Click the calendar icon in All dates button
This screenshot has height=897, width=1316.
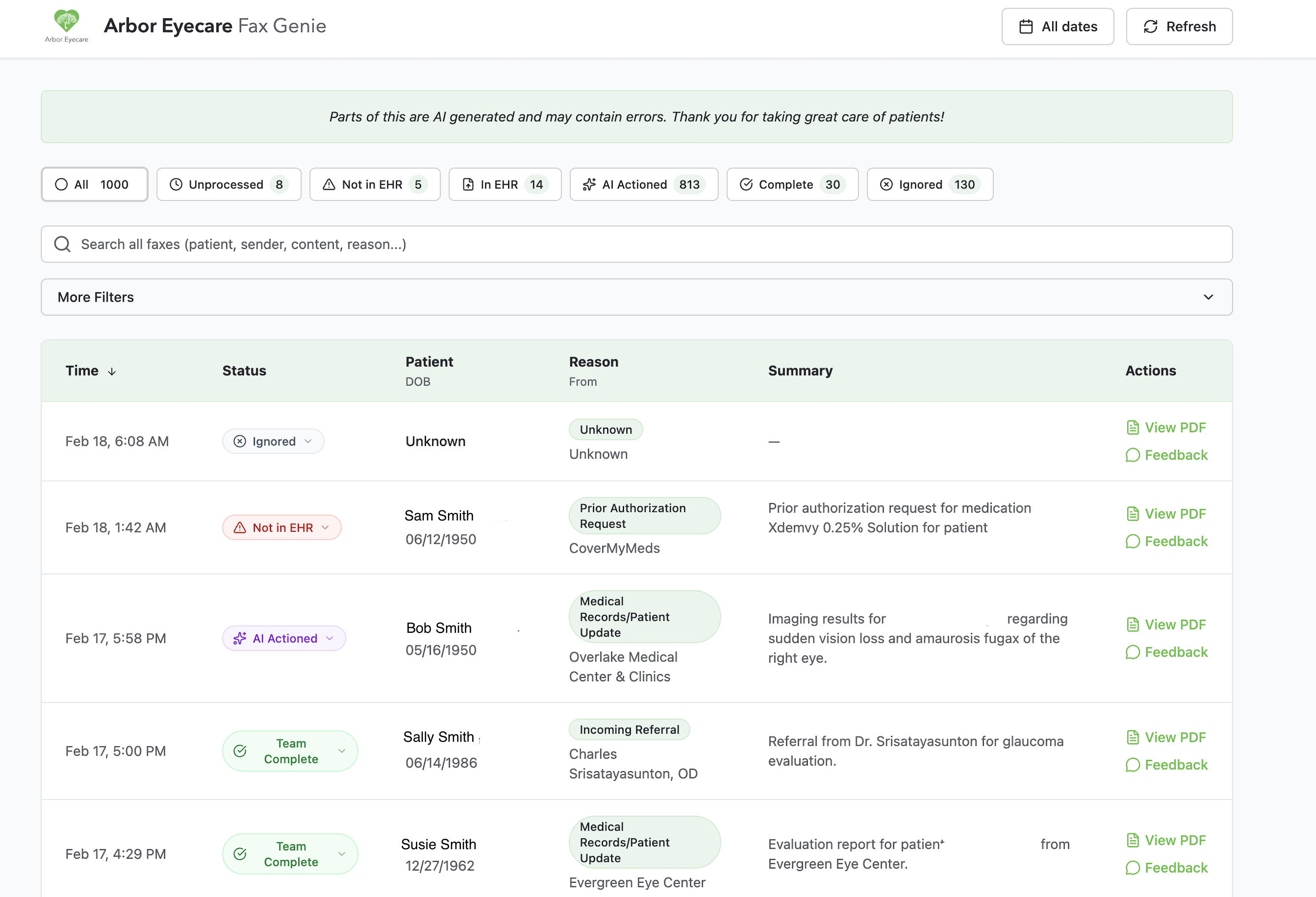(x=1026, y=26)
